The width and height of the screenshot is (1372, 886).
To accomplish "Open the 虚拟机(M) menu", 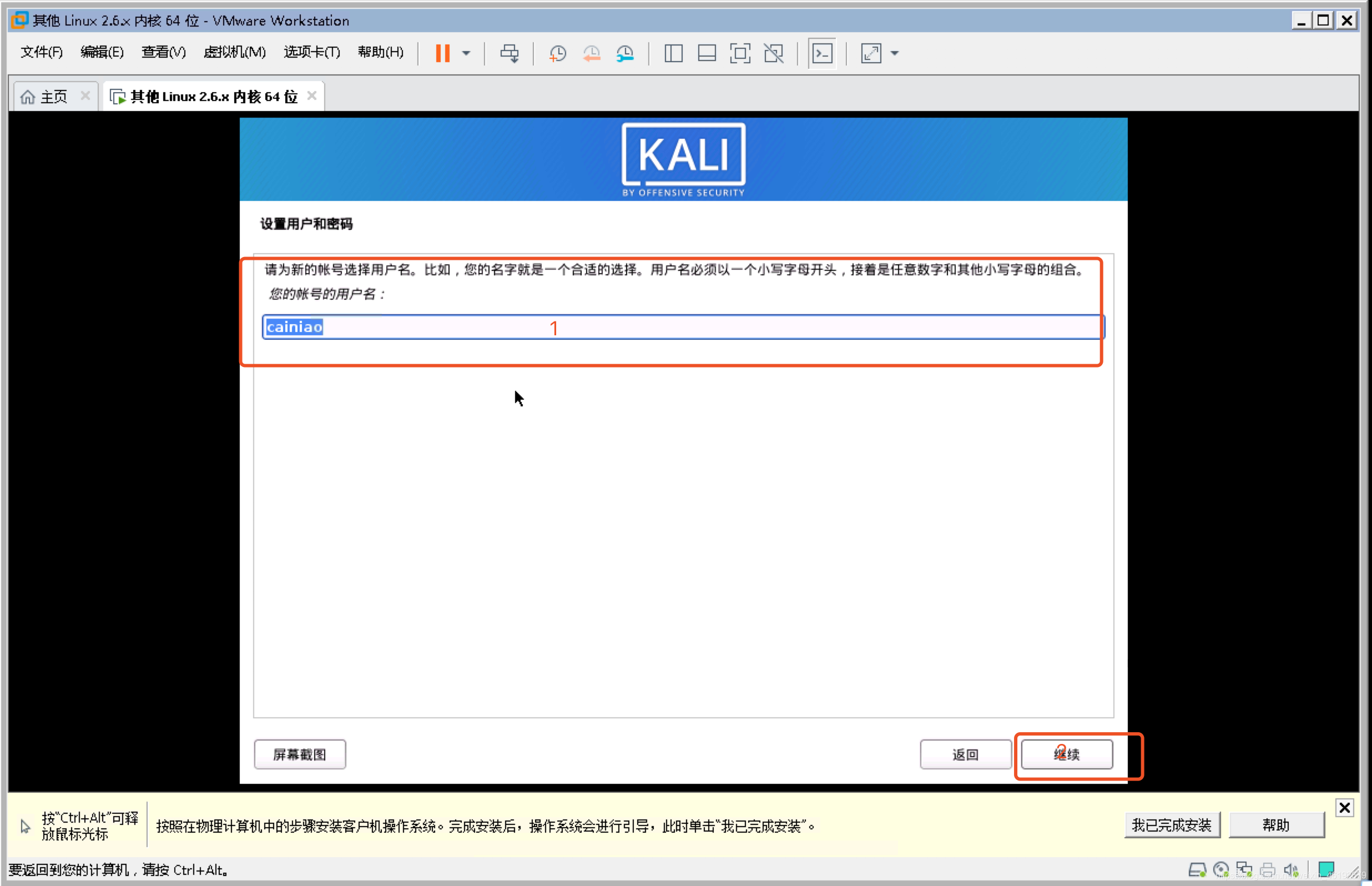I will (x=235, y=52).
